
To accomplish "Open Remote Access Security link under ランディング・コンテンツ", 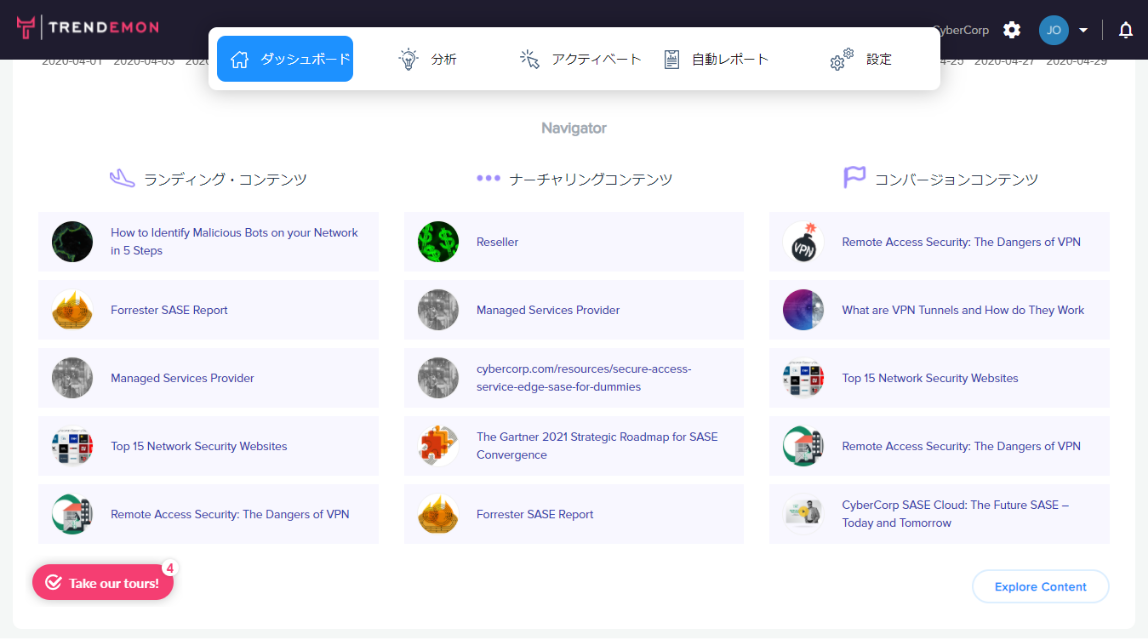I will click(x=230, y=514).
